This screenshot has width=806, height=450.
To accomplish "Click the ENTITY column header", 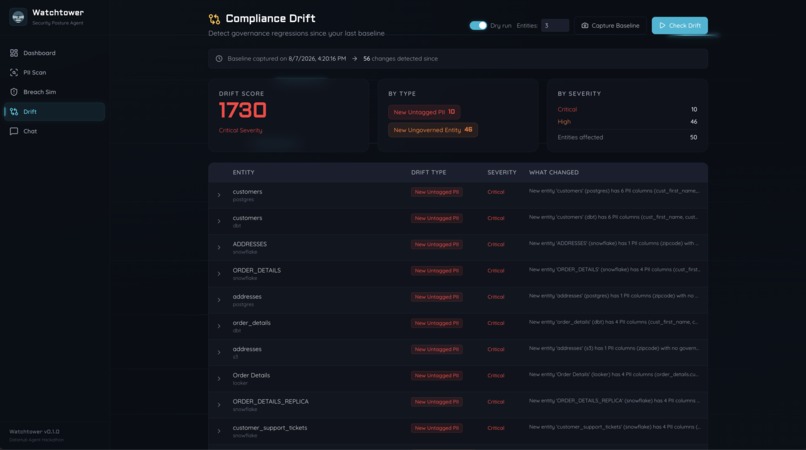I will [x=243, y=172].
